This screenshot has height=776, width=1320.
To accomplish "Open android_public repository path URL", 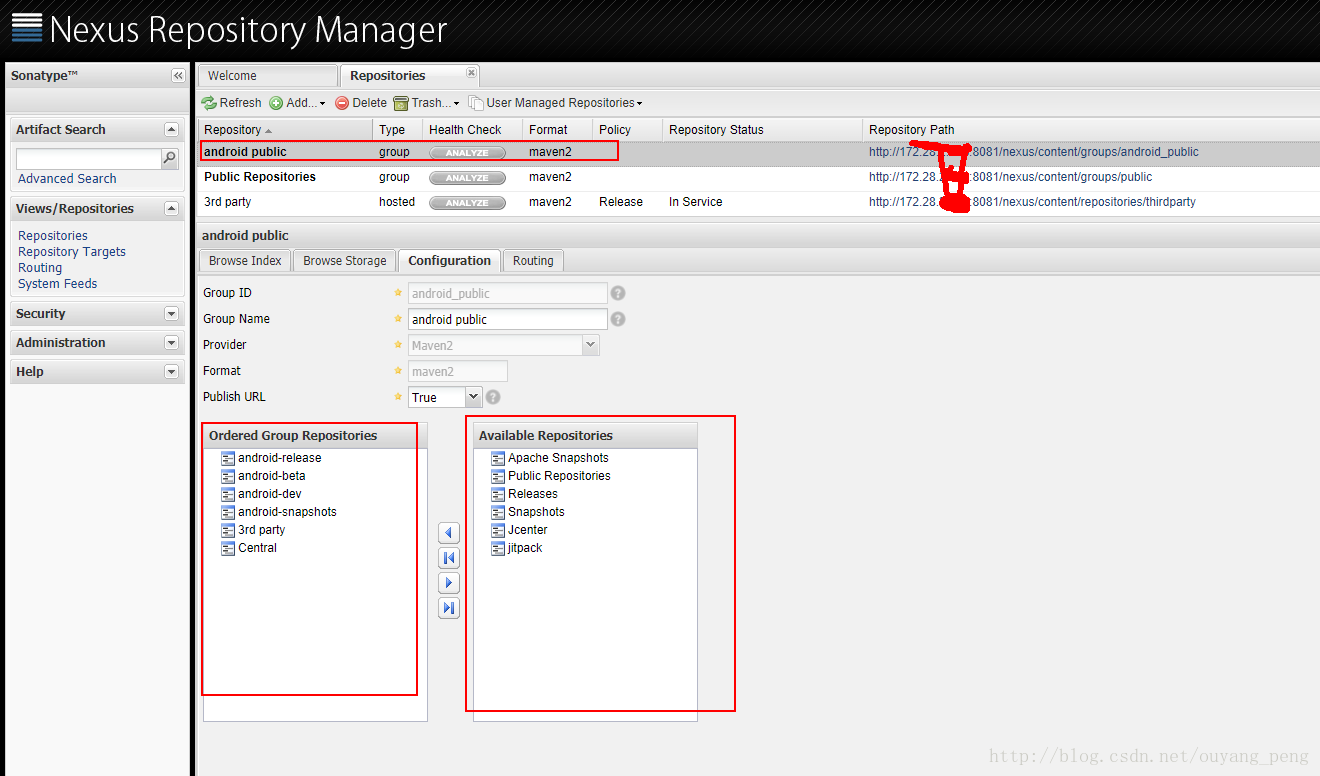I will click(1034, 152).
